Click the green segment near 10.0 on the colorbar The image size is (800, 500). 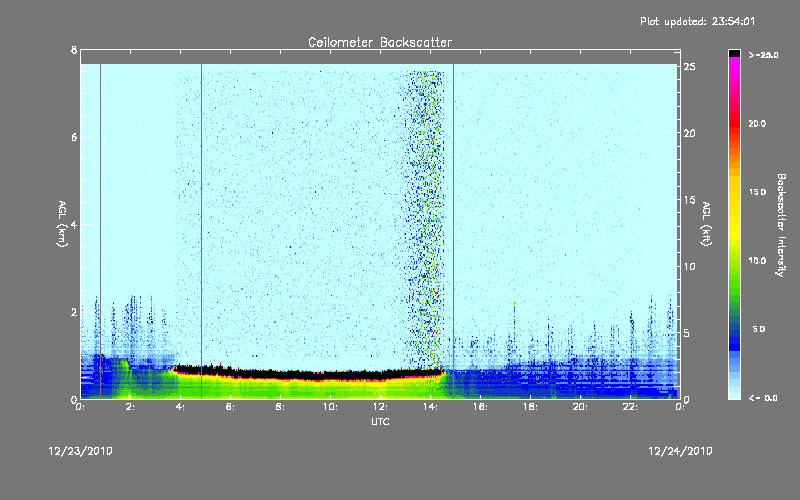[x=734, y=261]
